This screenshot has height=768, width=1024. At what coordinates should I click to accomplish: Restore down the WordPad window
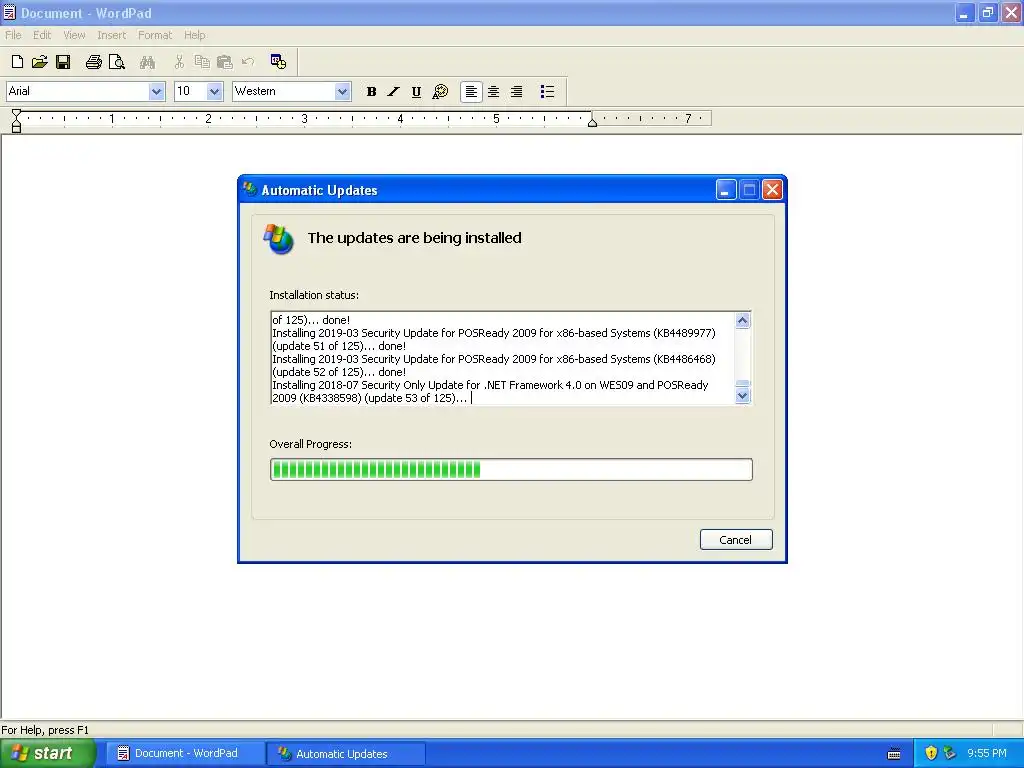(987, 12)
